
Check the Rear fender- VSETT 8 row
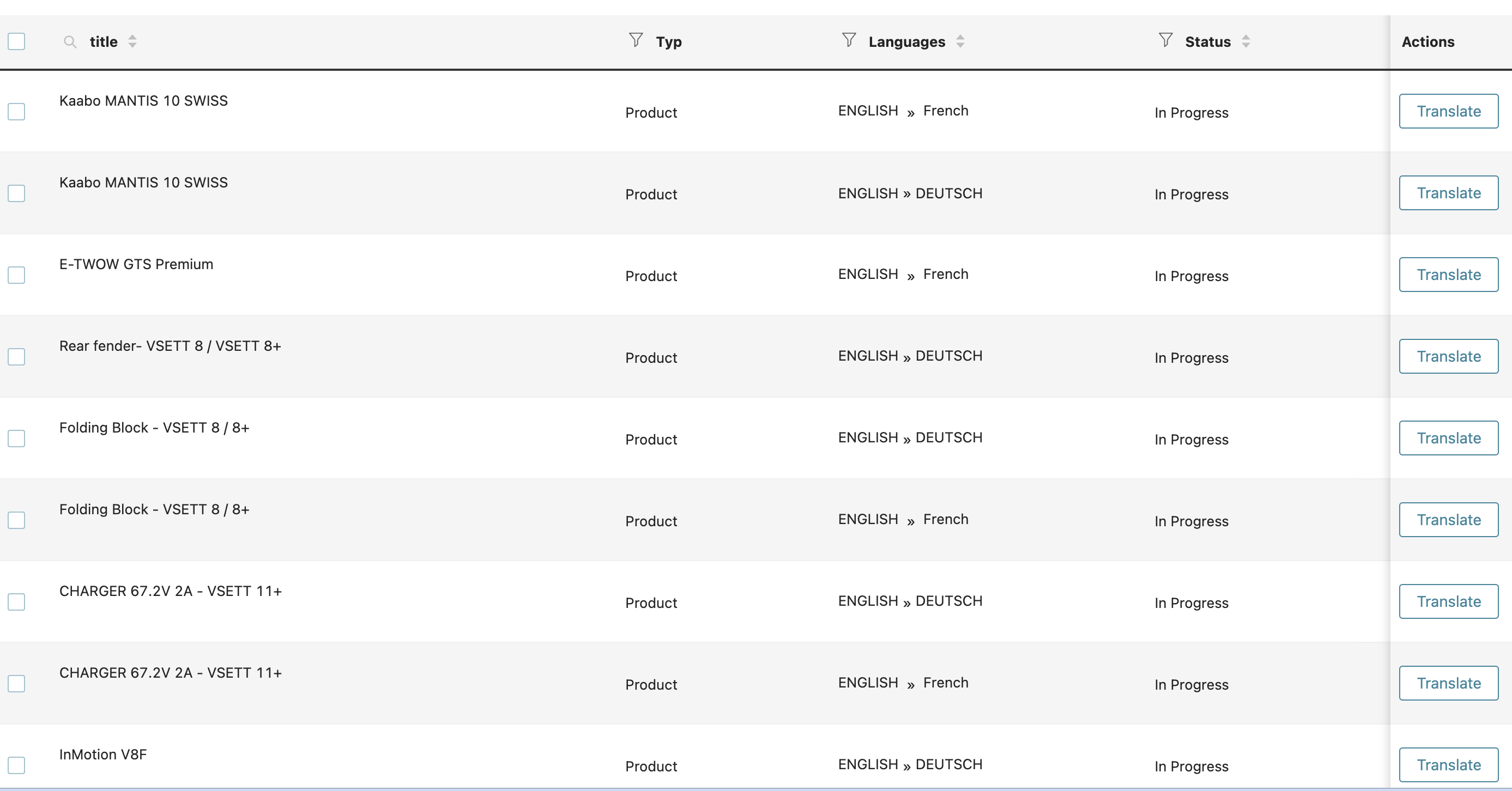[x=16, y=357]
